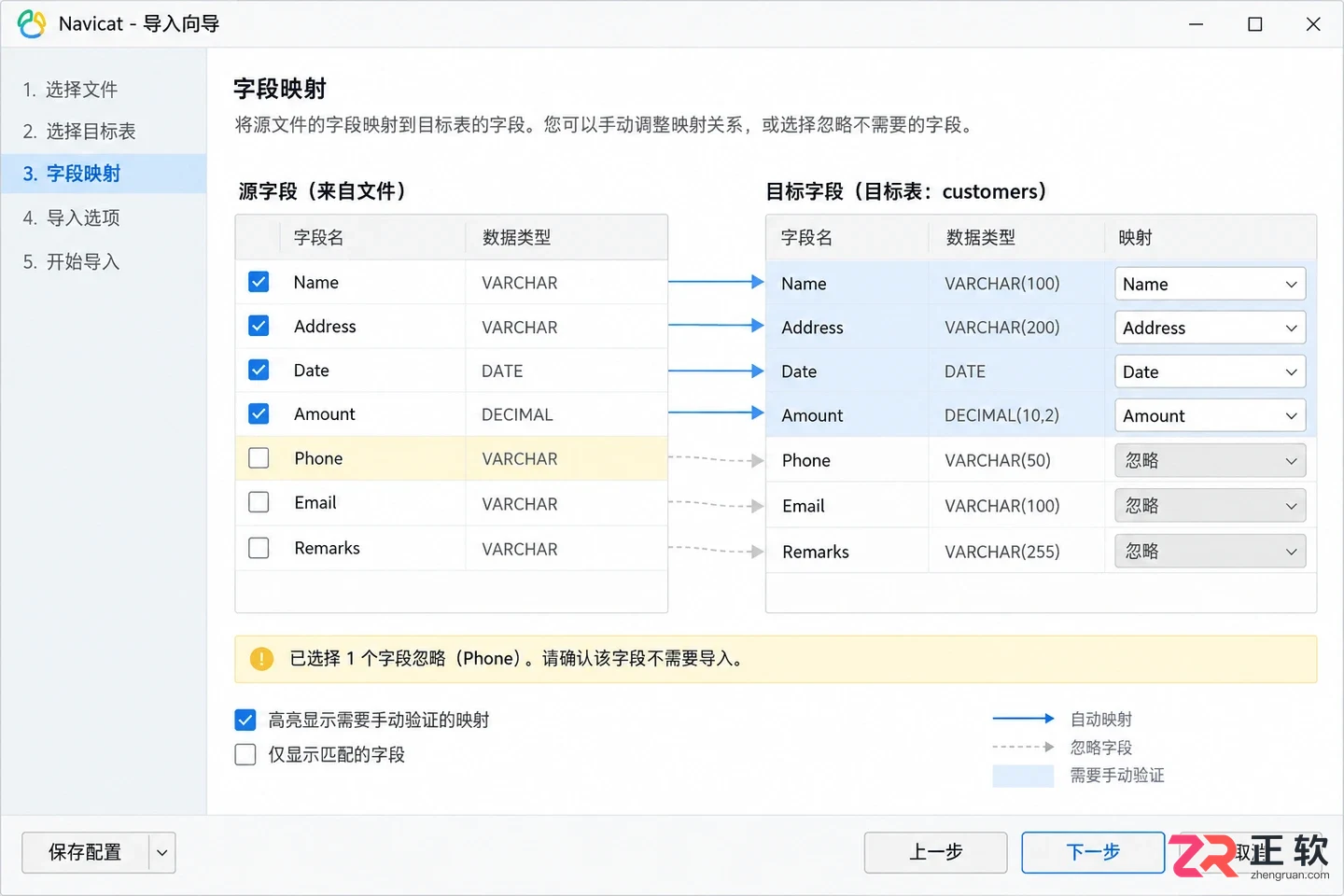Screen dimensions: 1344x896
Task: Click the source 数据类型 column header
Action: pyautogui.click(x=516, y=238)
